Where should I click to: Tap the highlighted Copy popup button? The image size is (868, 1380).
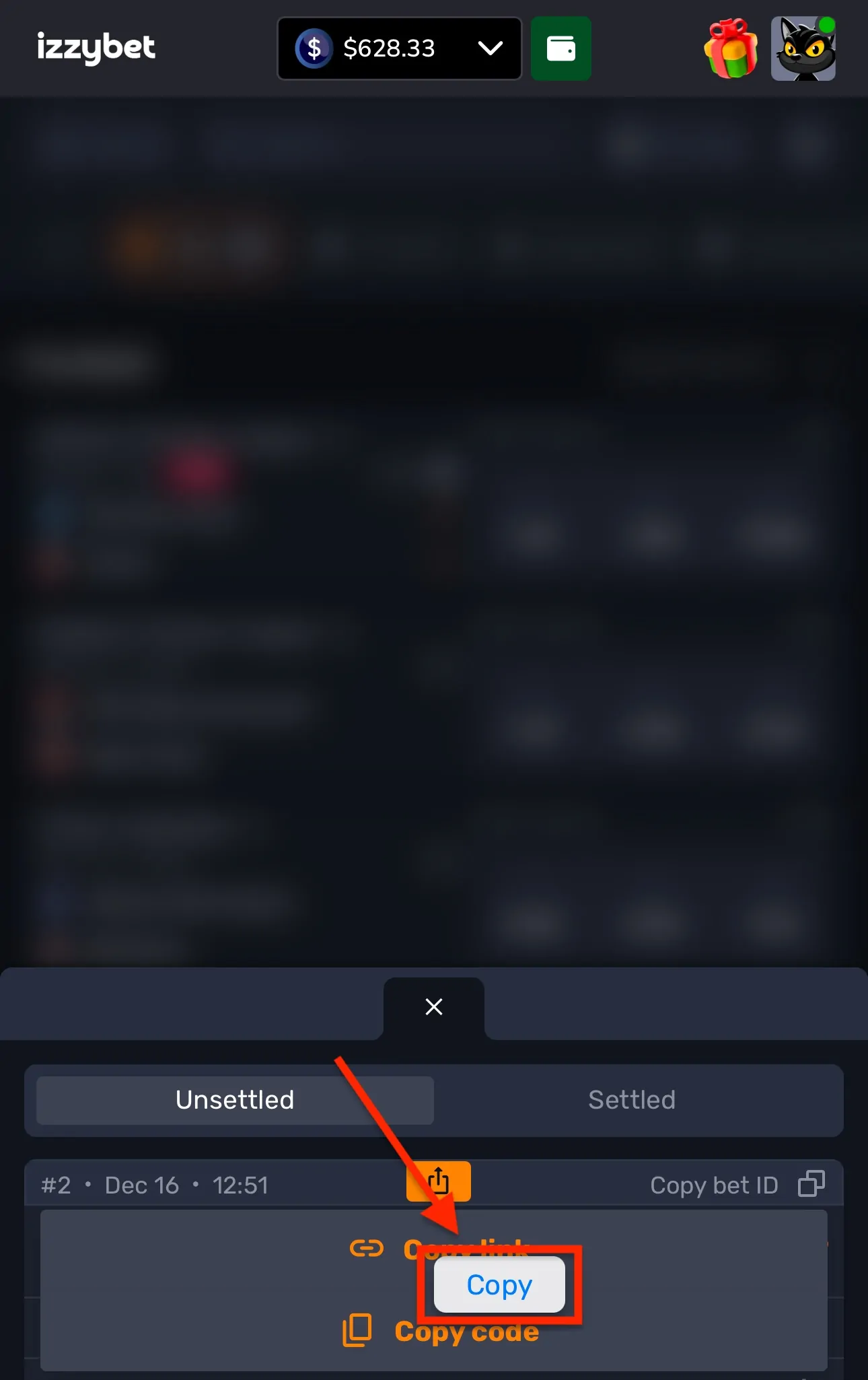[499, 1284]
